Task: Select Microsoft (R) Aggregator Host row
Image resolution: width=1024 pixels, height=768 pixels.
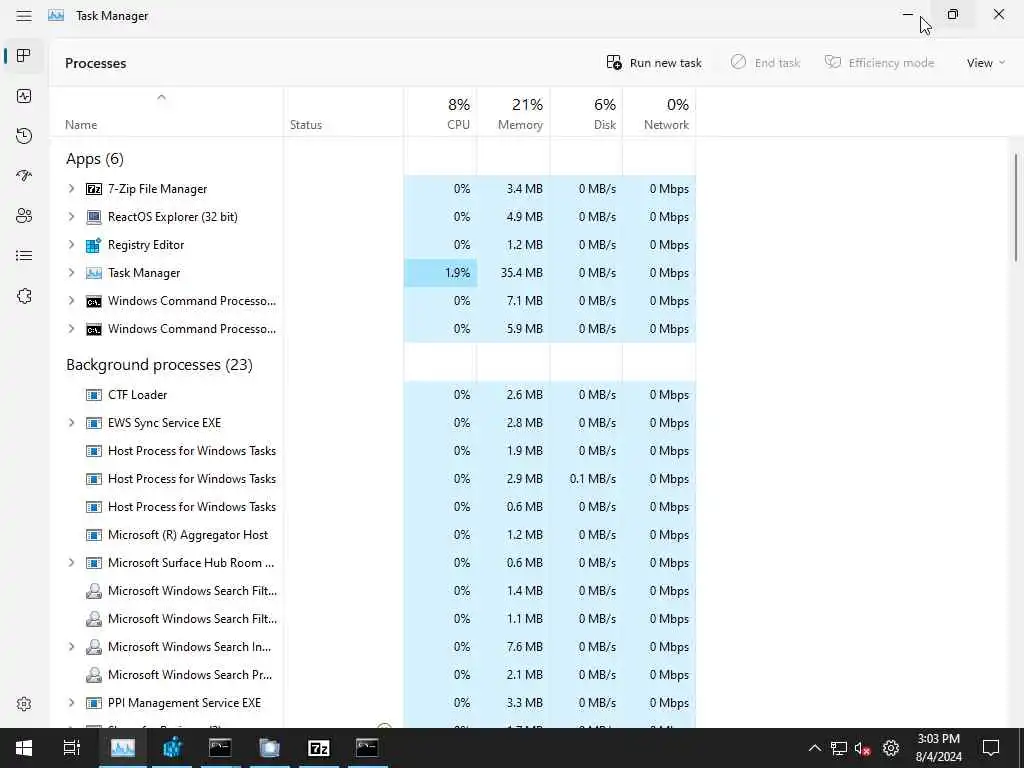Action: [x=373, y=535]
